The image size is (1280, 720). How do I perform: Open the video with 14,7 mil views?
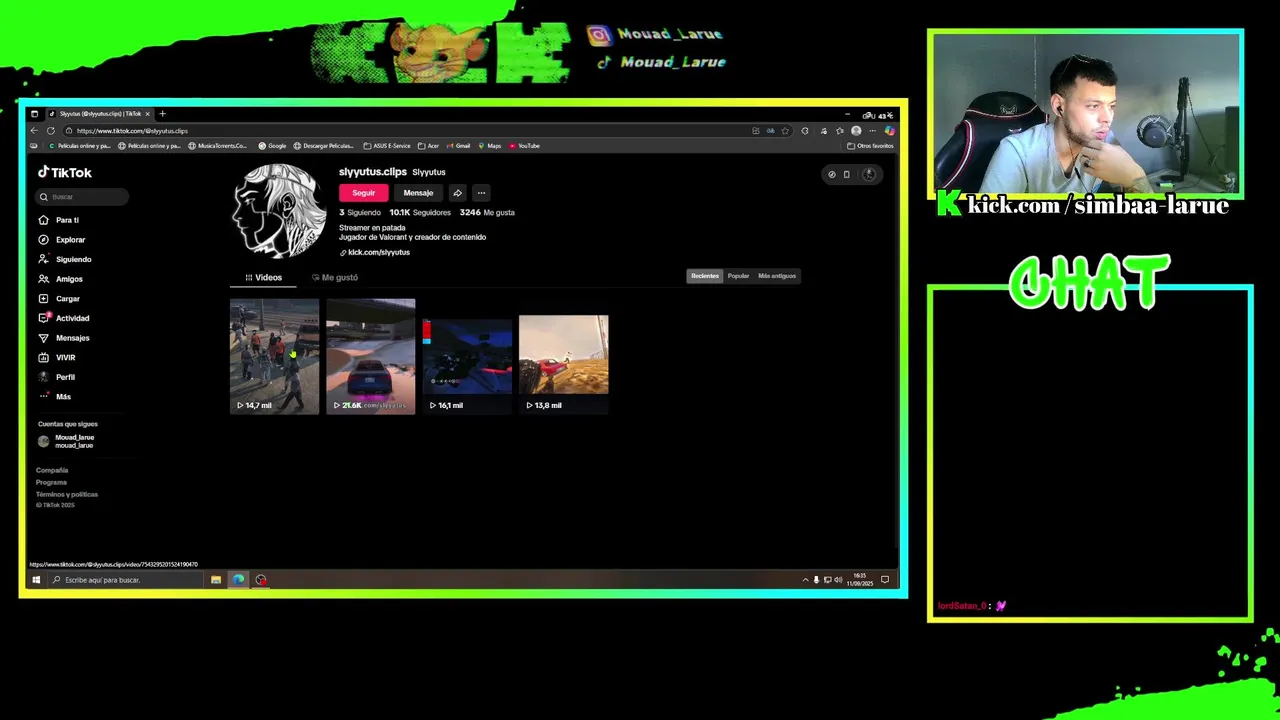274,356
